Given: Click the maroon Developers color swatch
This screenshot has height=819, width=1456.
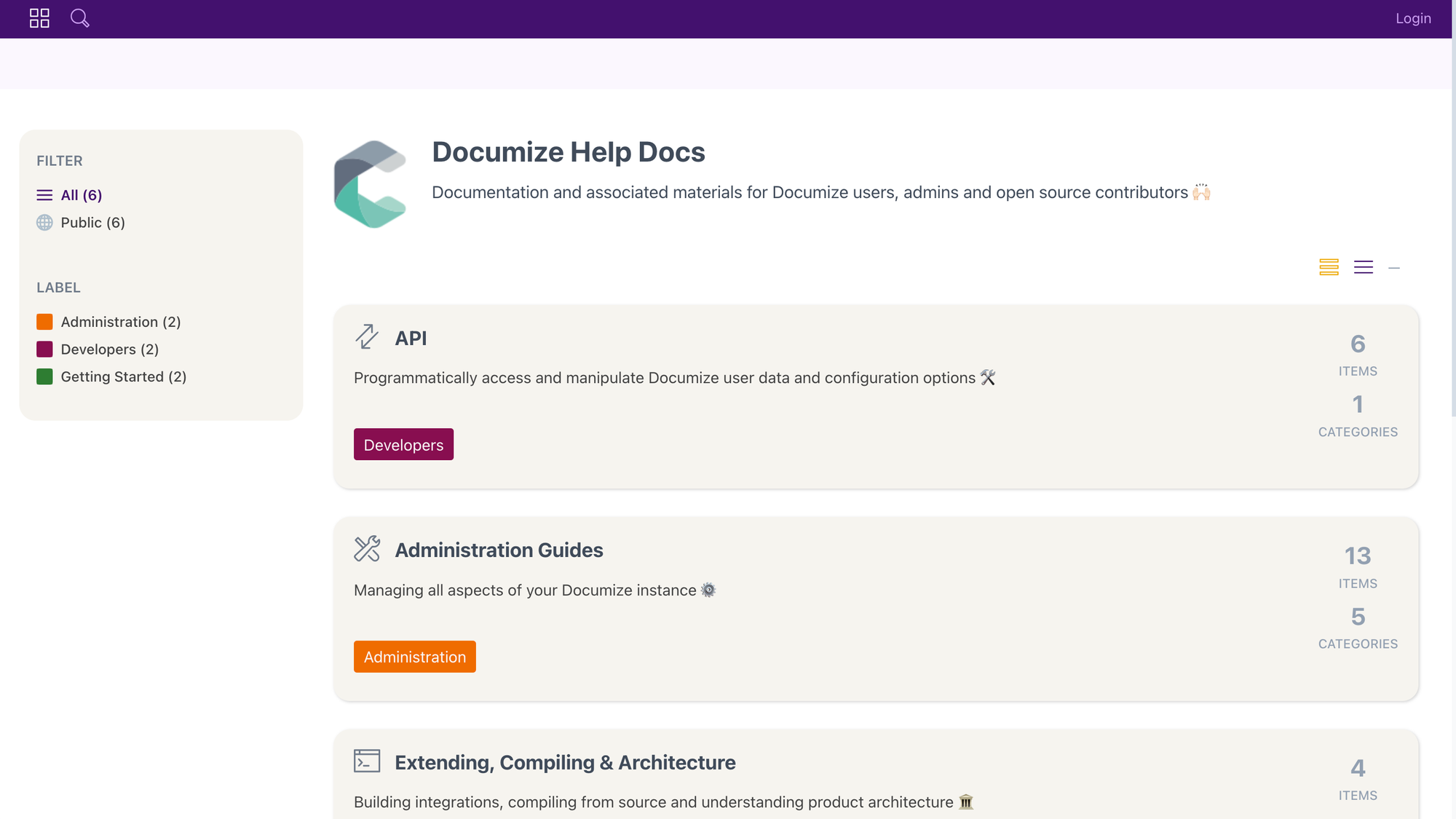Looking at the screenshot, I should [x=44, y=349].
